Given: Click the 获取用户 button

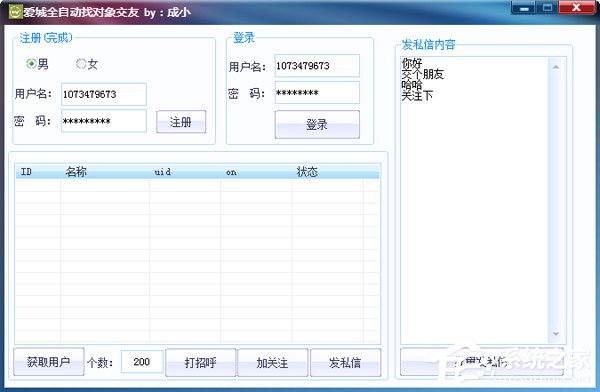Looking at the screenshot, I should point(49,362).
